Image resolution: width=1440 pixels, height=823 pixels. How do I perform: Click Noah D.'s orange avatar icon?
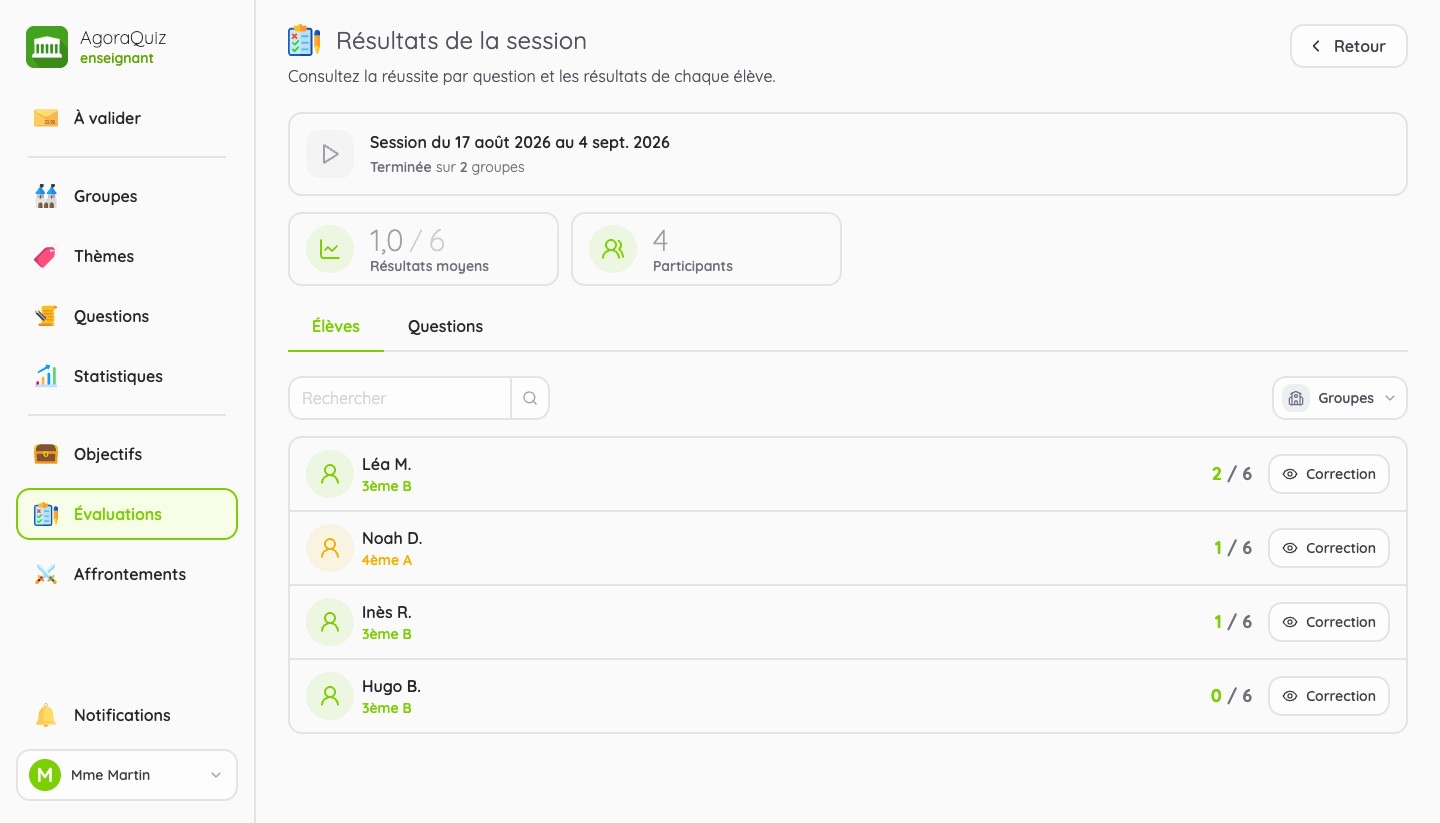[x=330, y=548]
